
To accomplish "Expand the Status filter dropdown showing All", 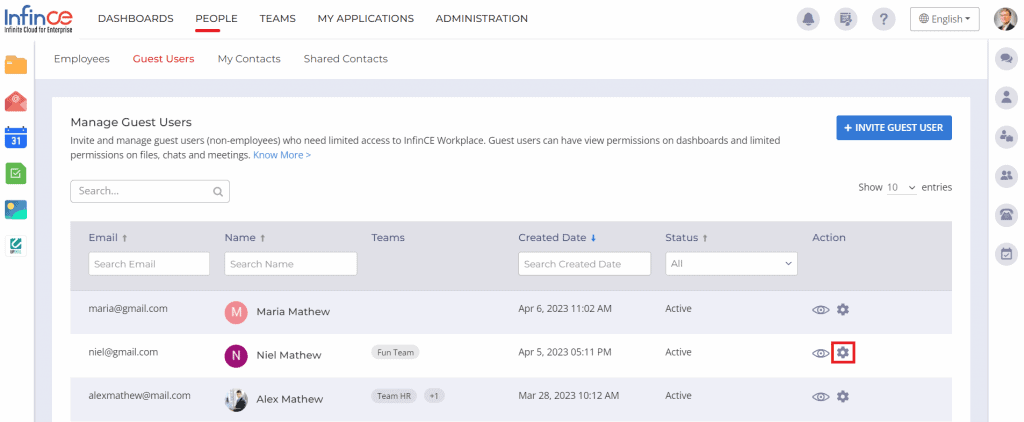I will pyautogui.click(x=731, y=263).
